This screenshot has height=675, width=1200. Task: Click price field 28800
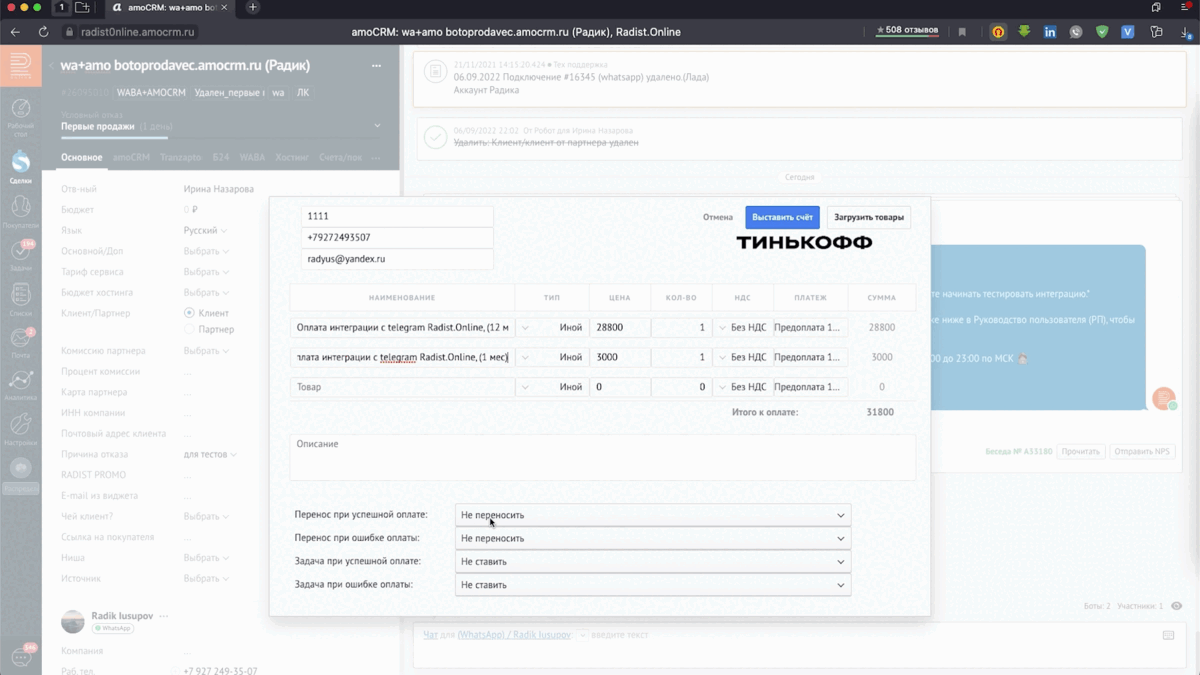(620, 328)
